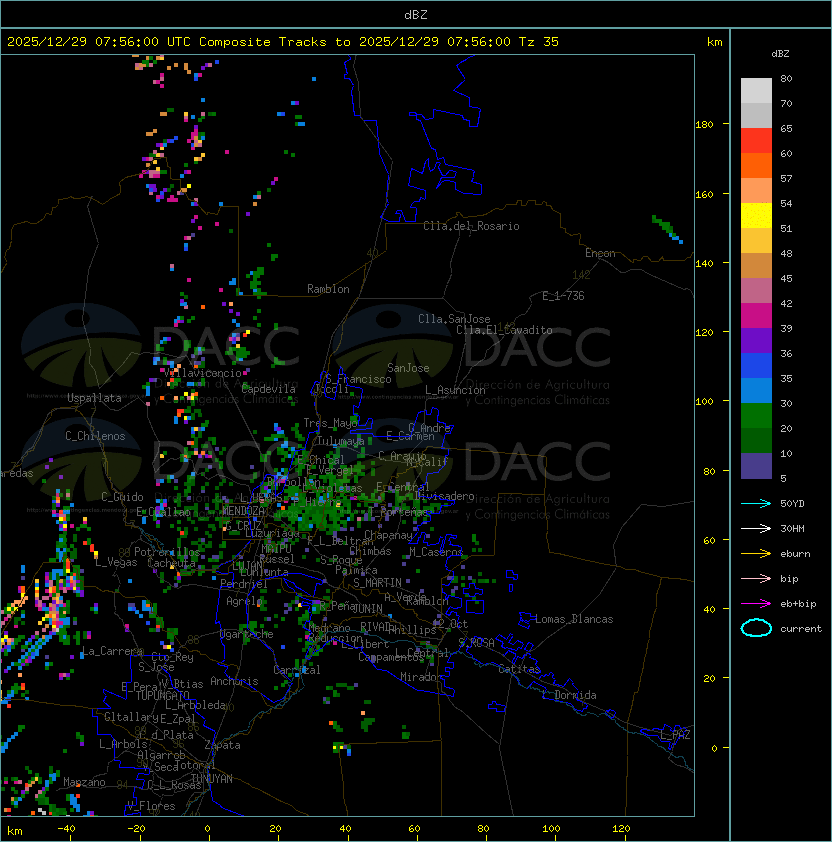Click the km unit label at top right
Viewport: 832px width, 842px height.
point(714,42)
